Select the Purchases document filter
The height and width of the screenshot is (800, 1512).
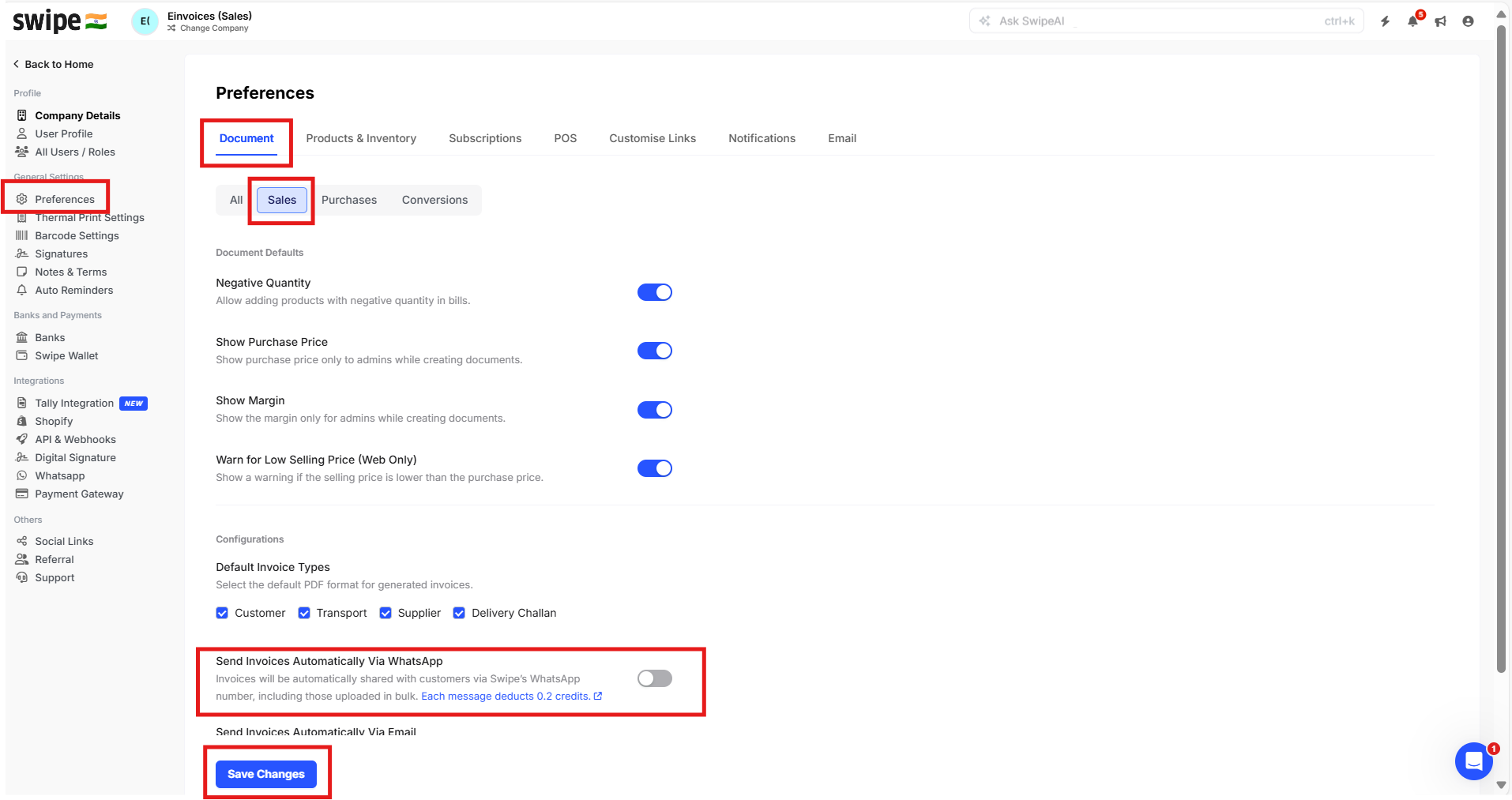(349, 200)
